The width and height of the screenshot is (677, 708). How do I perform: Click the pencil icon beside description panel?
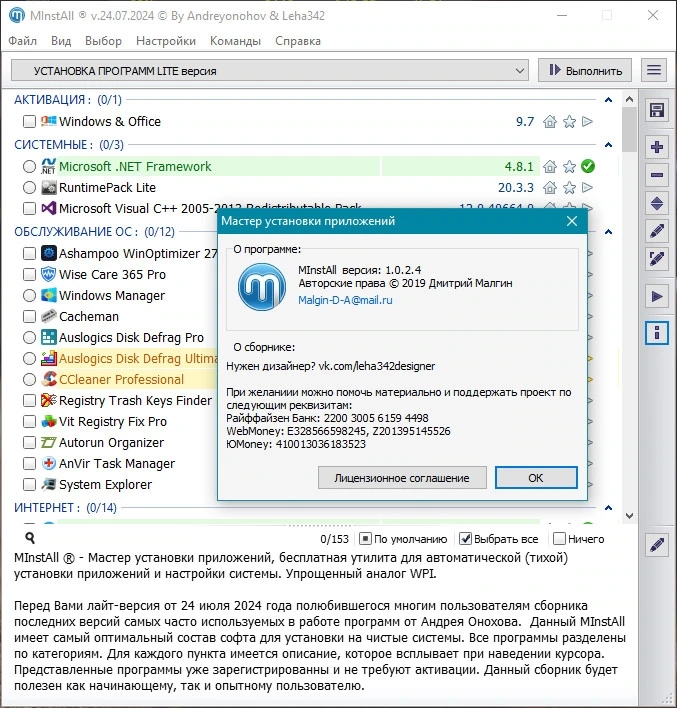(656, 545)
